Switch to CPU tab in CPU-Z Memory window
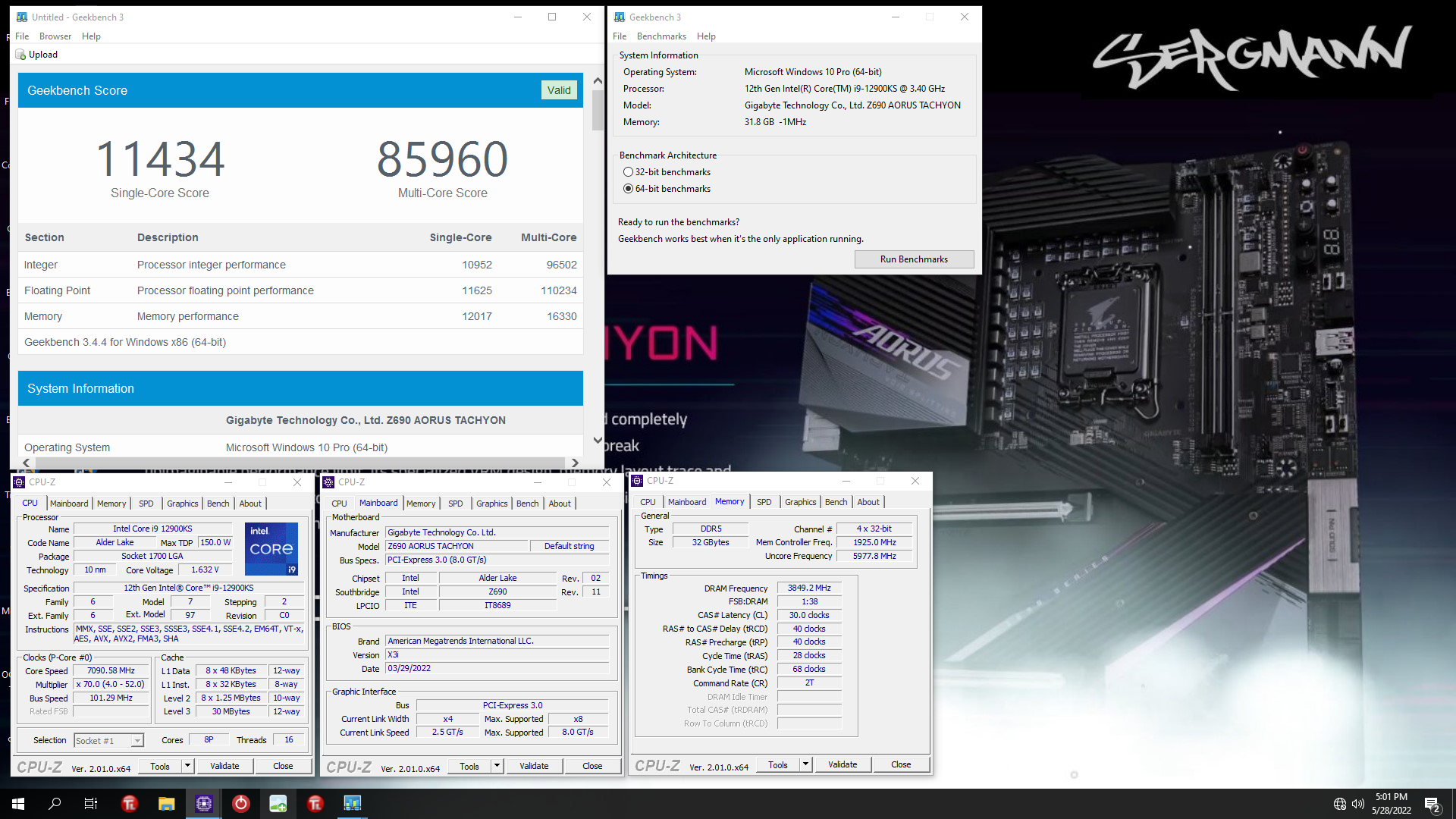Screen dimensions: 1456x819 [x=648, y=502]
